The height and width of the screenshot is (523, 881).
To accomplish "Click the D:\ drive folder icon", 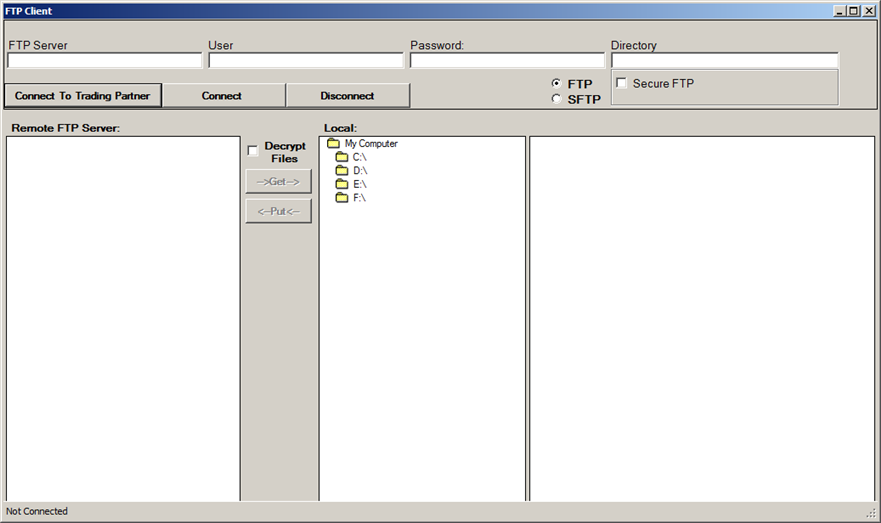I will point(342,170).
